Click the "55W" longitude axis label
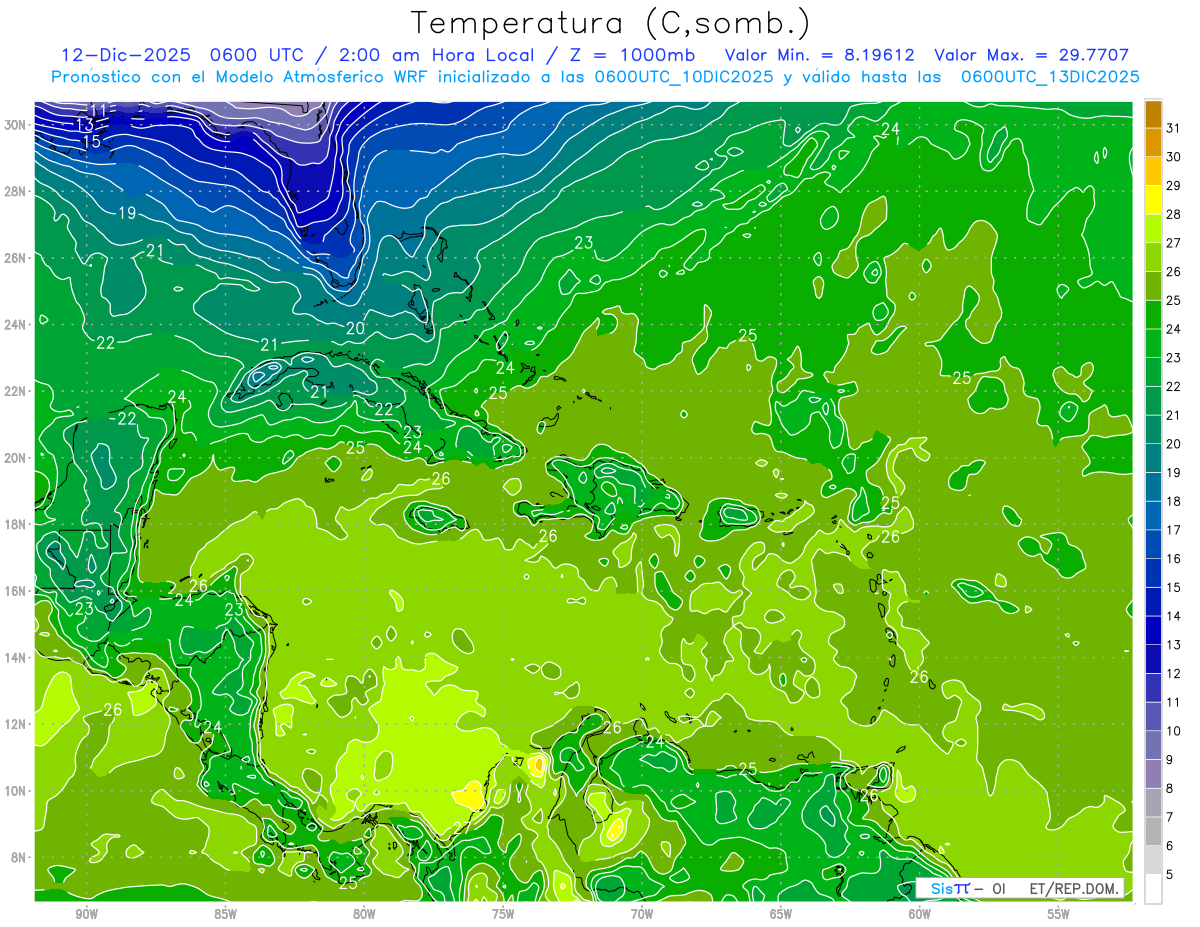The width and height of the screenshot is (1200, 927). (1058, 914)
